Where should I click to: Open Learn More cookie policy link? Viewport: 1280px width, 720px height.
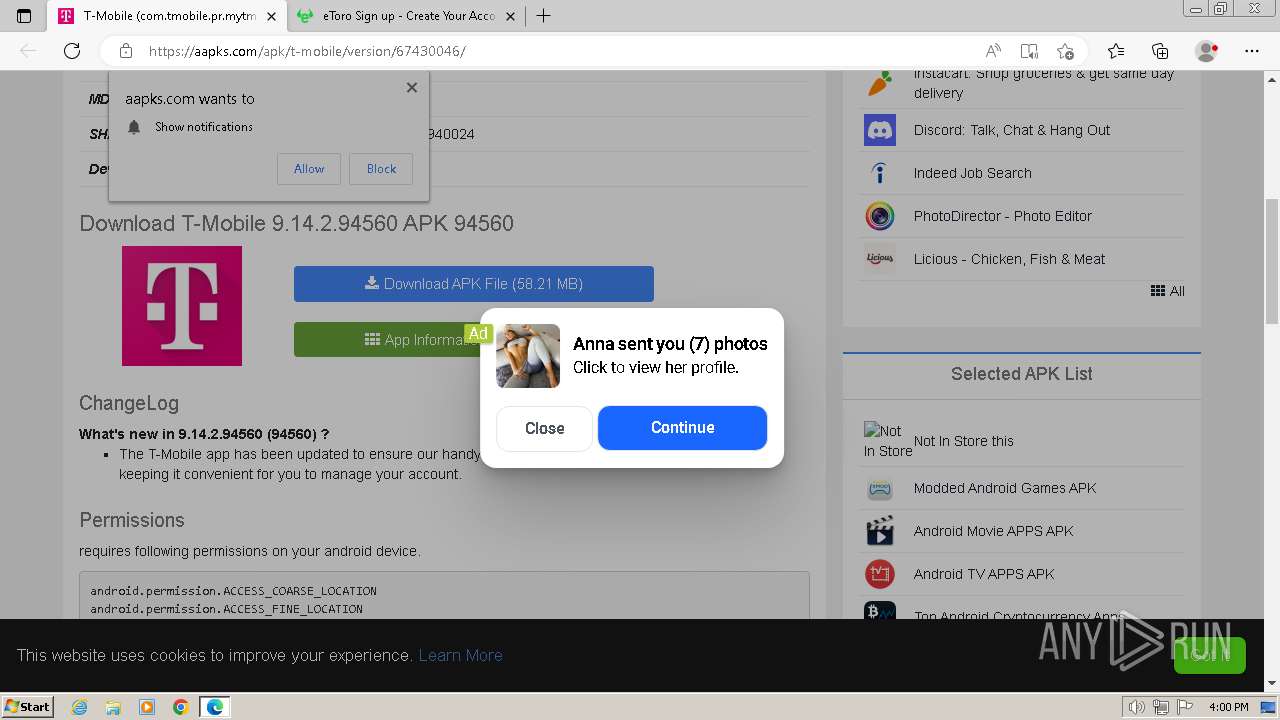(x=461, y=655)
